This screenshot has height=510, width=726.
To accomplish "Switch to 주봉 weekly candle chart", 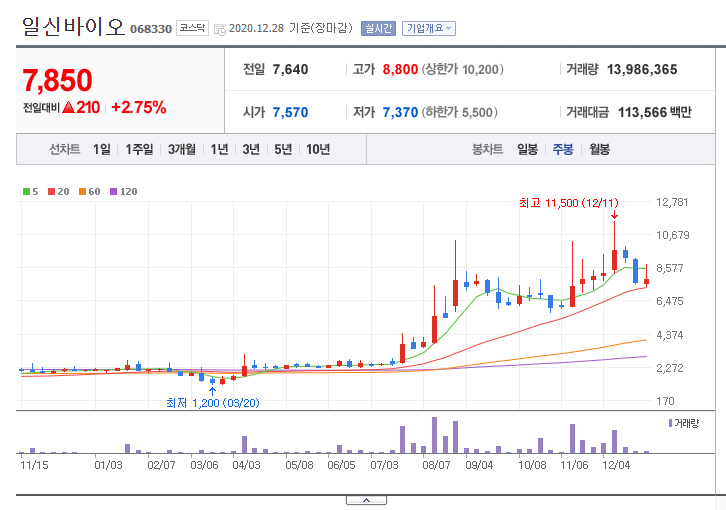I will point(563,149).
